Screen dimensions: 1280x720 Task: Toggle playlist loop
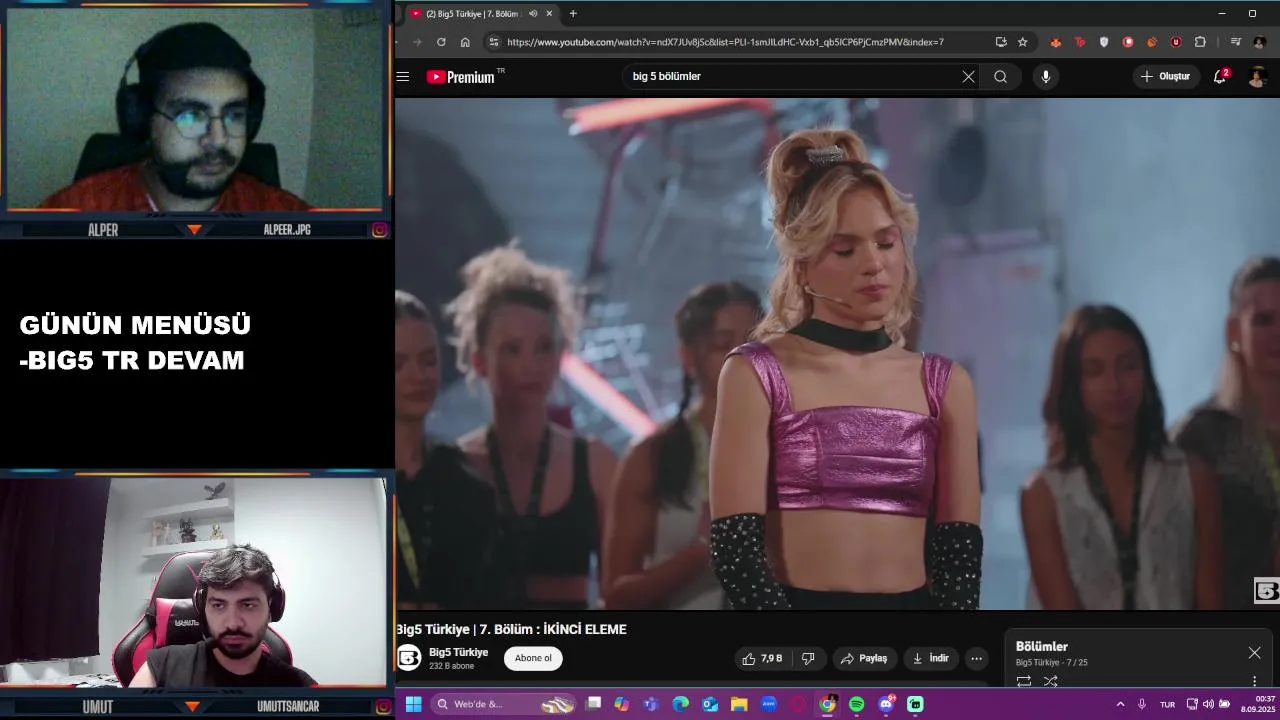point(1024,681)
